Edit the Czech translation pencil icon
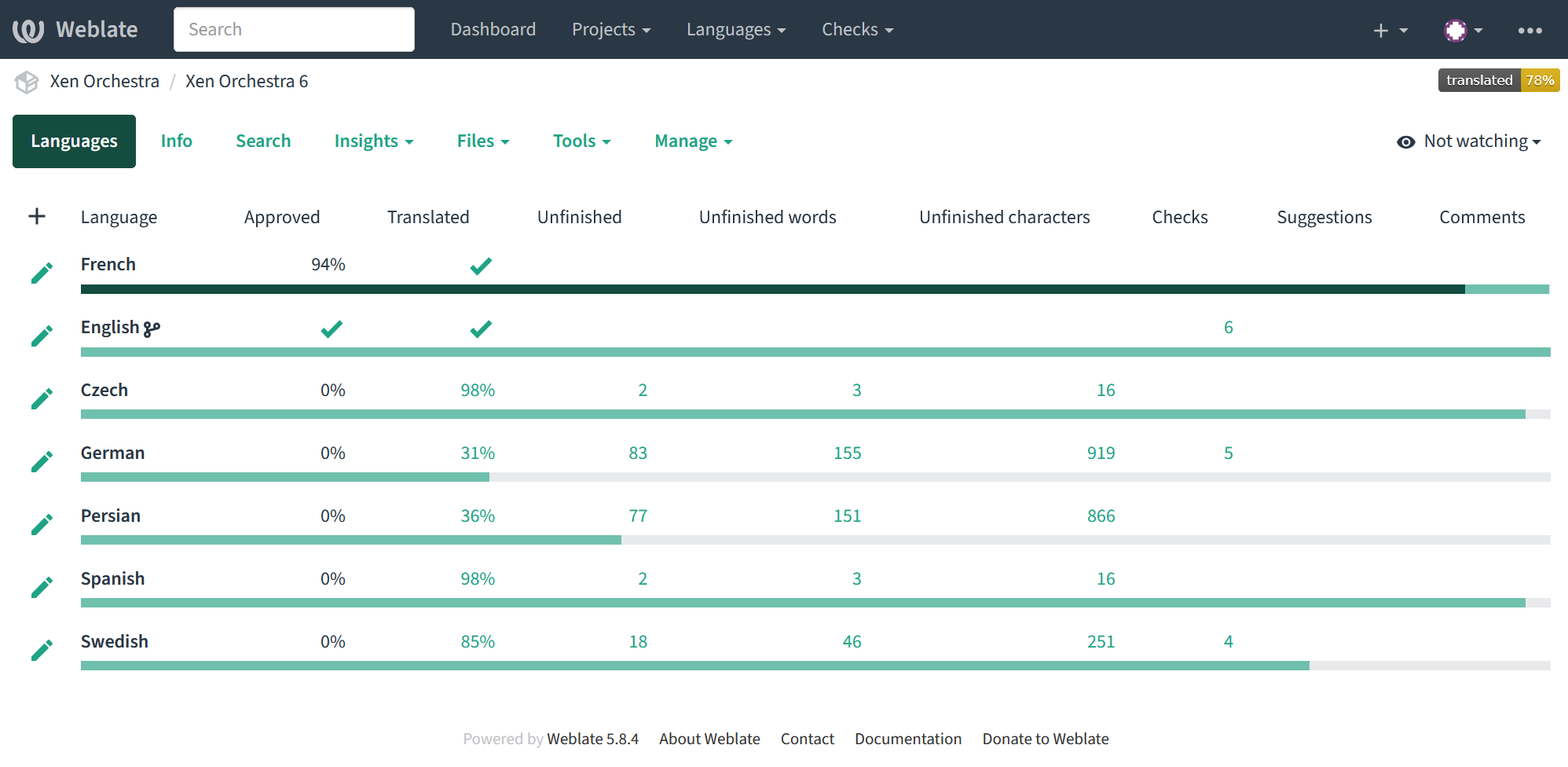 pos(42,398)
